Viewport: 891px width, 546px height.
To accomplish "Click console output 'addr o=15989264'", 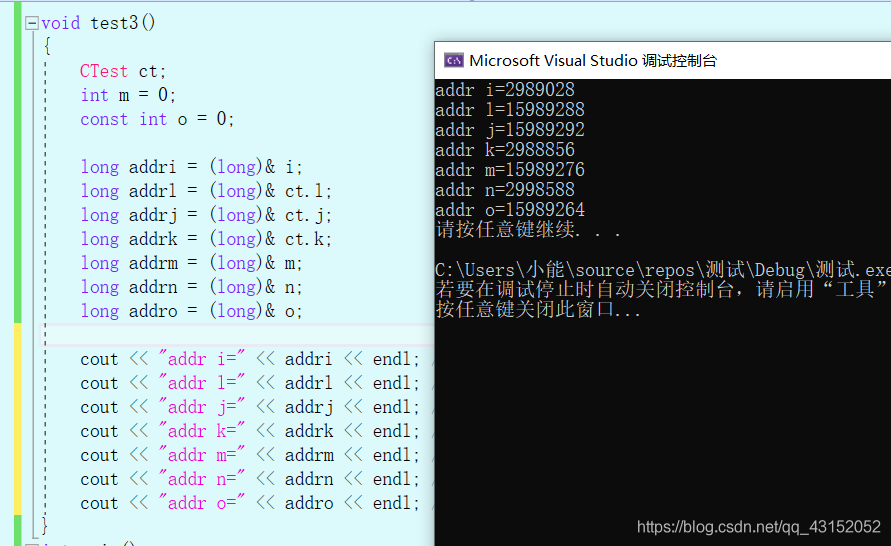I will point(510,209).
